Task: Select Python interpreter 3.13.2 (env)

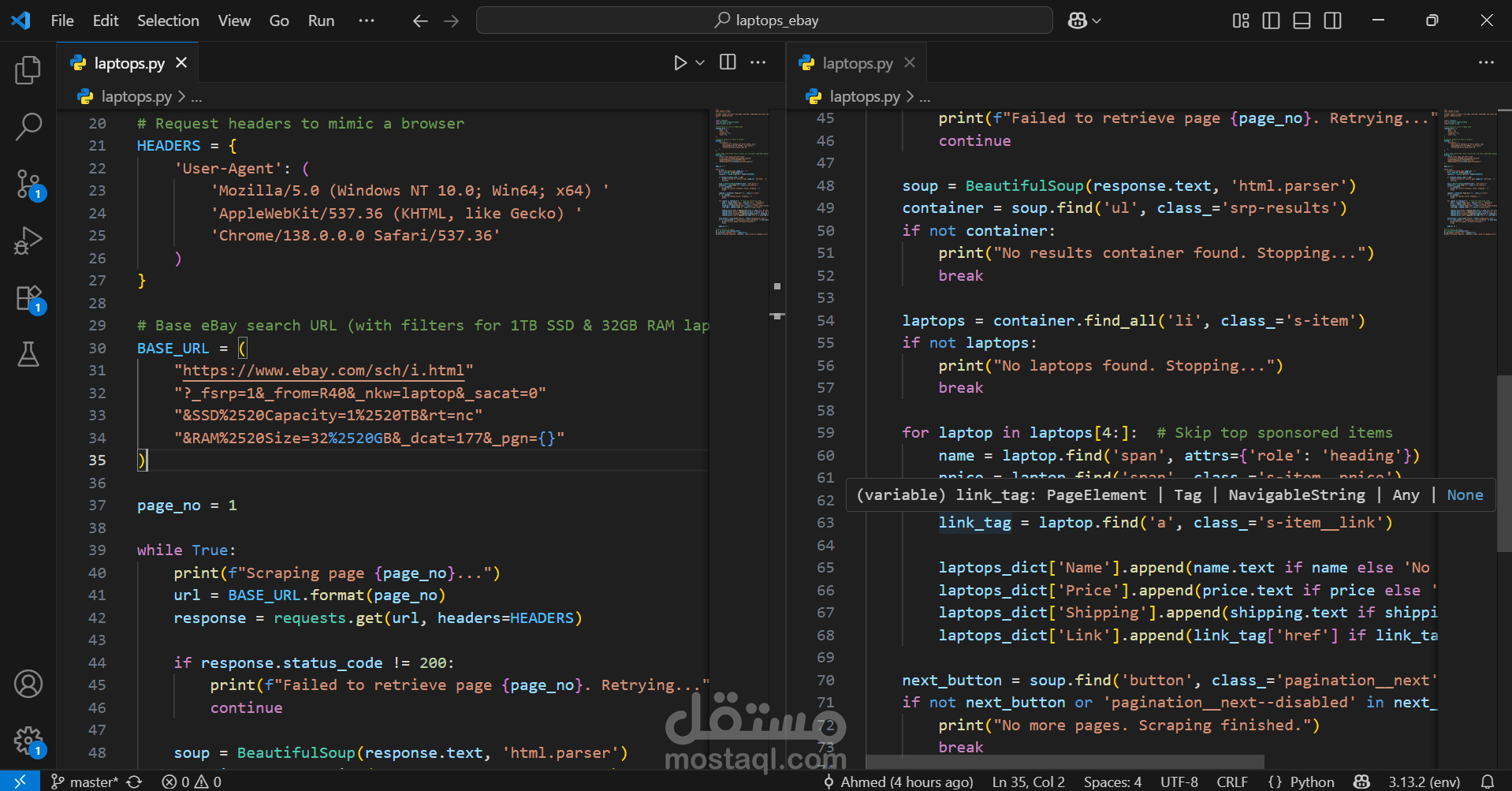Action: tap(1424, 782)
